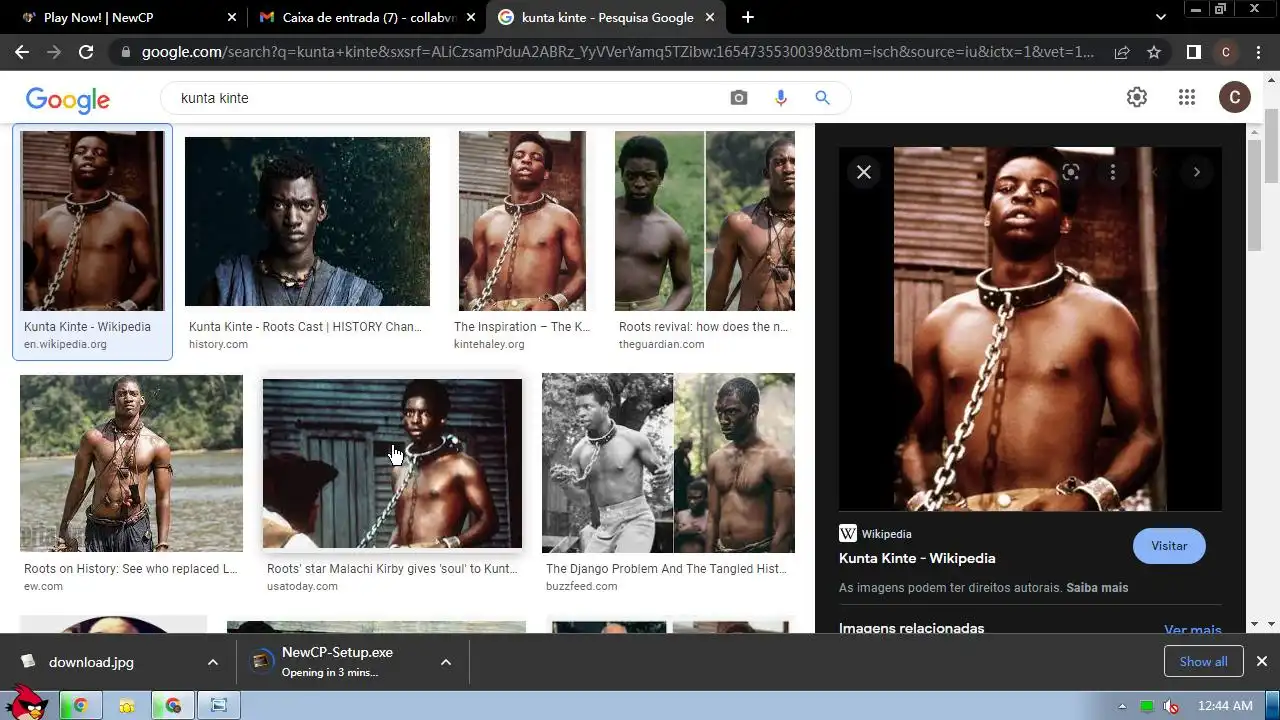Select the Kunta Kinte - Wikipedia thumbnail
The width and height of the screenshot is (1280, 720).
coord(92,221)
